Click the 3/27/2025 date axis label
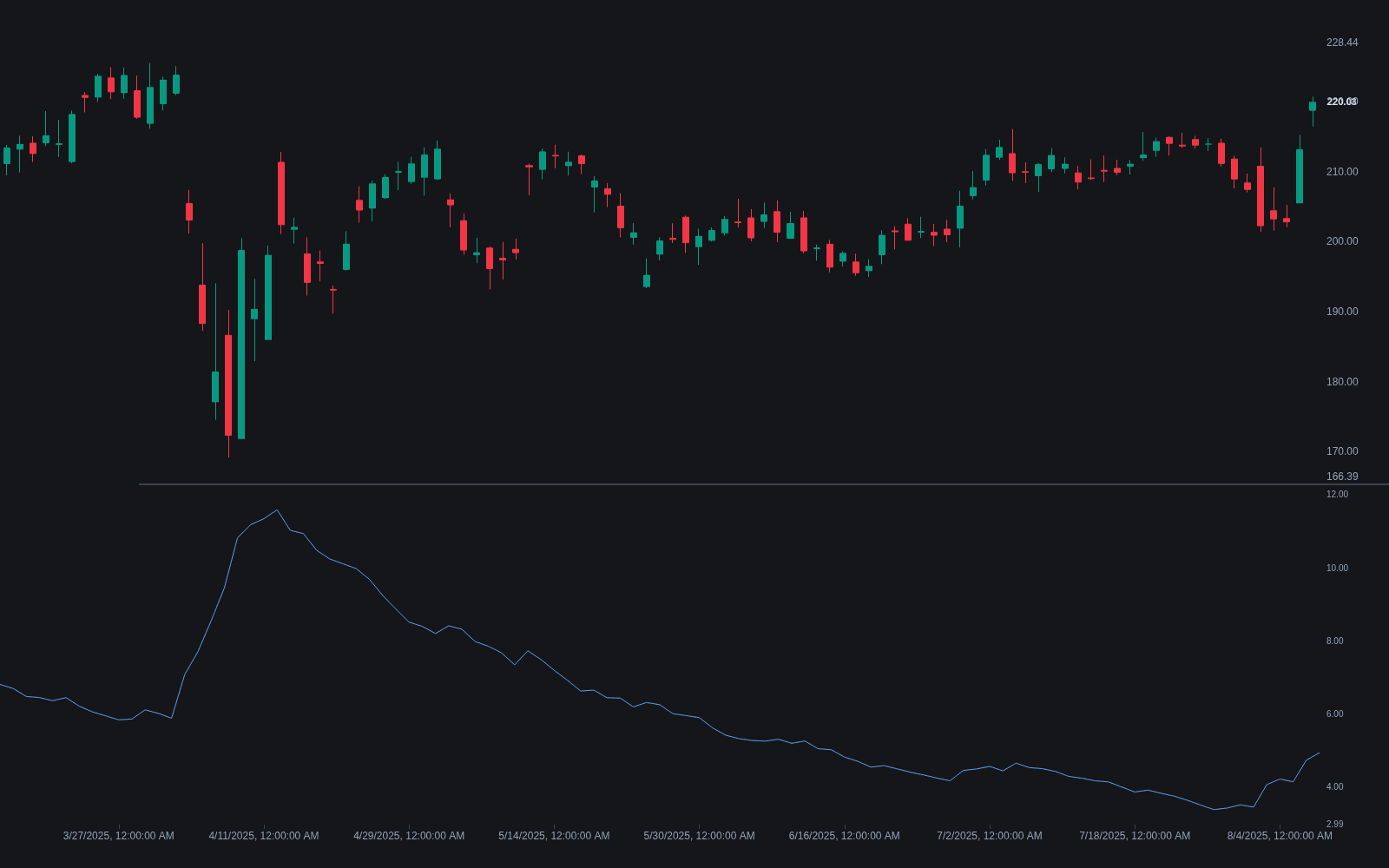The height and width of the screenshot is (868, 1389). pyautogui.click(x=118, y=836)
